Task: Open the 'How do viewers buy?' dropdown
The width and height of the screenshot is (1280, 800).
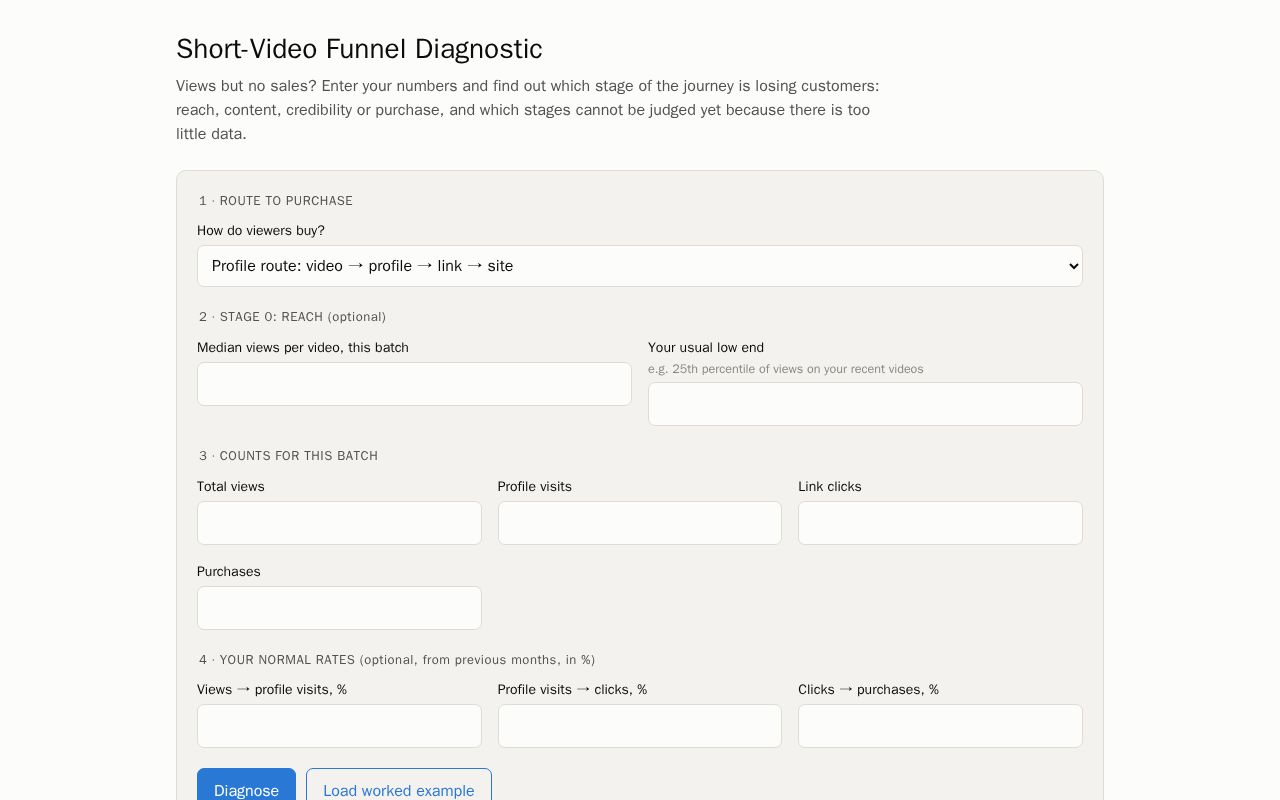Action: pos(640,266)
